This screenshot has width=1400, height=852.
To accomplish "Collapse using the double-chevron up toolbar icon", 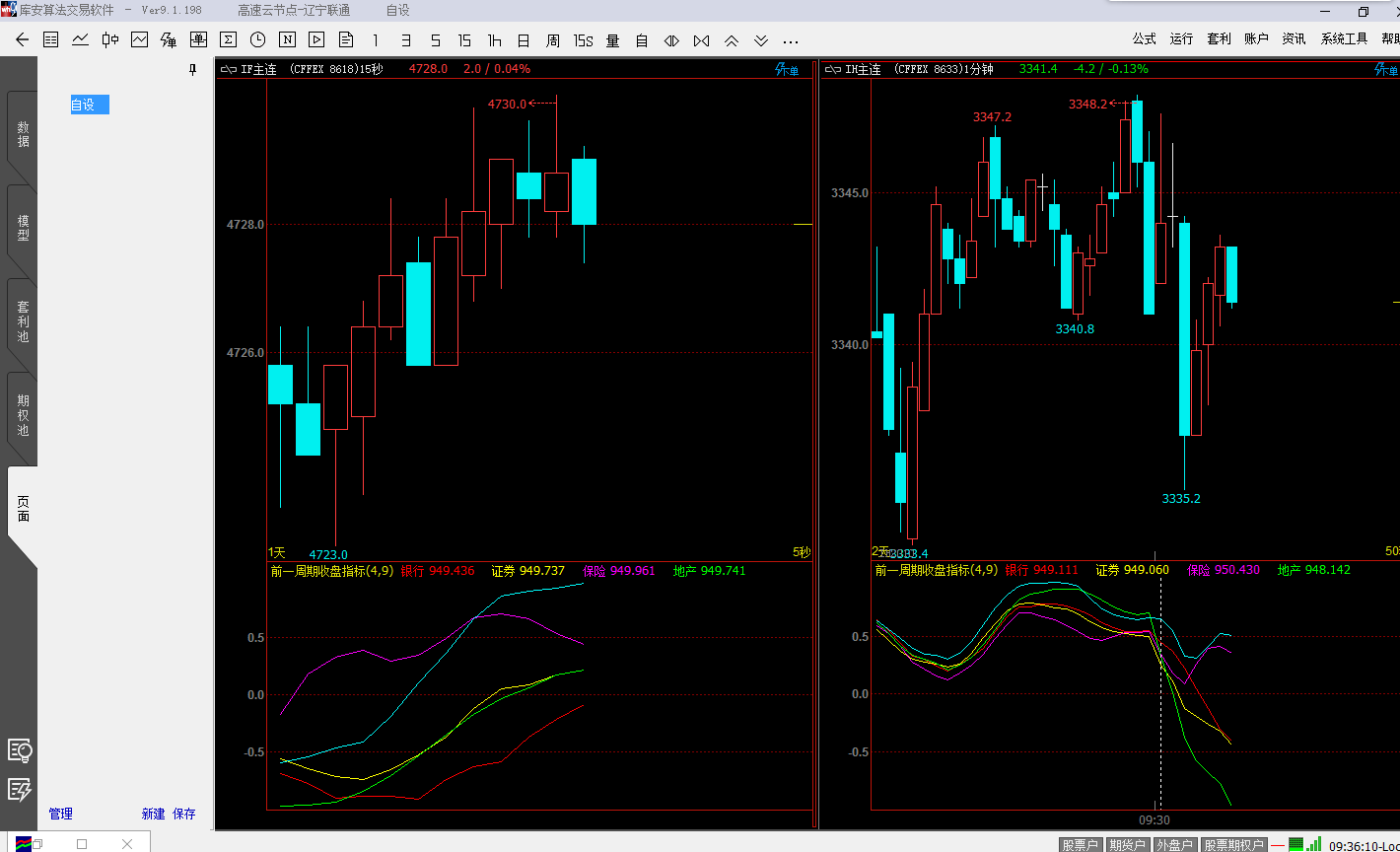I will click(x=732, y=40).
